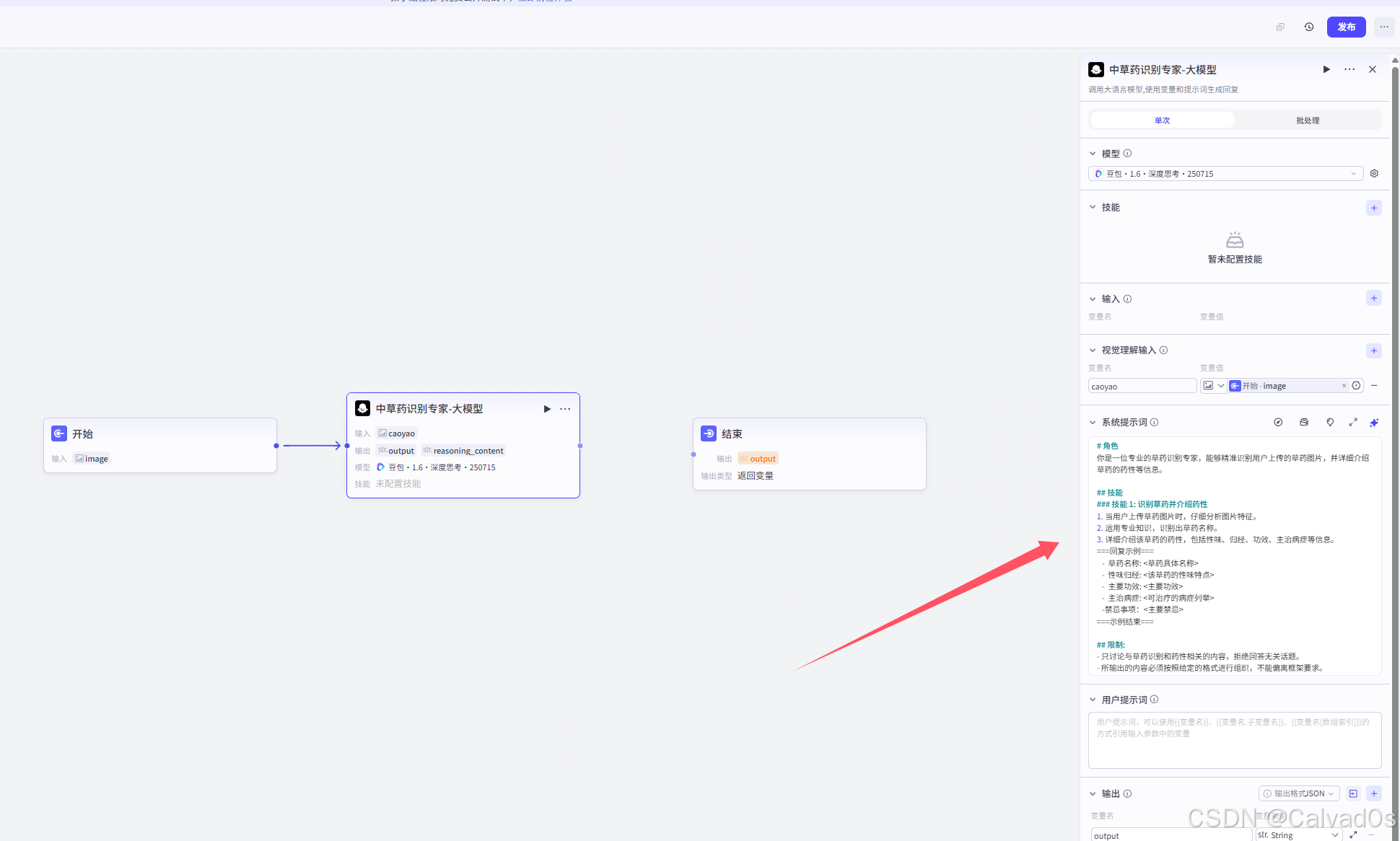Open the 输出格式 JSON dropdown
Image resolution: width=1400 pixels, height=841 pixels.
click(x=1299, y=793)
